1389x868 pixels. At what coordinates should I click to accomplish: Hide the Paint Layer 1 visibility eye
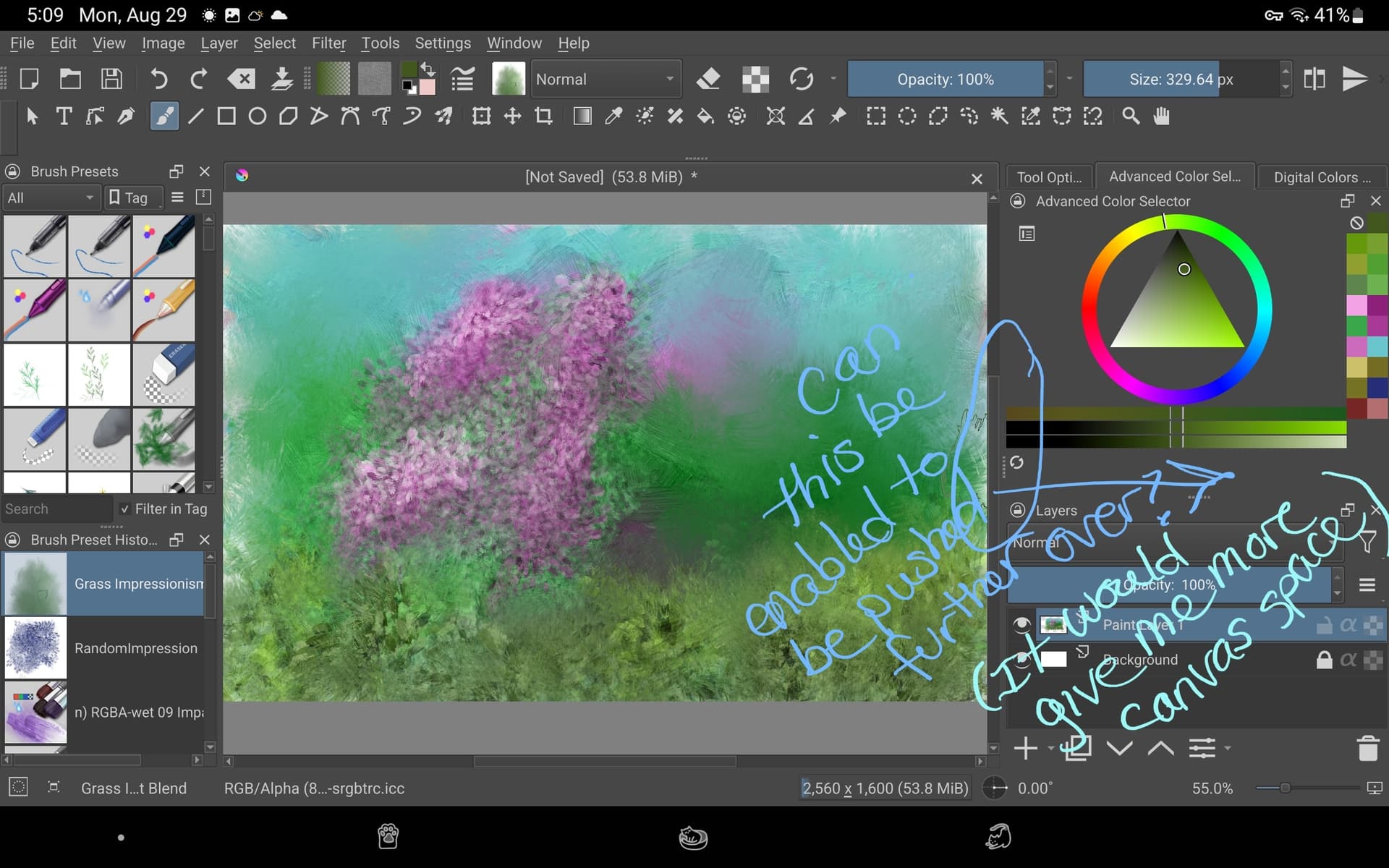point(1021,625)
